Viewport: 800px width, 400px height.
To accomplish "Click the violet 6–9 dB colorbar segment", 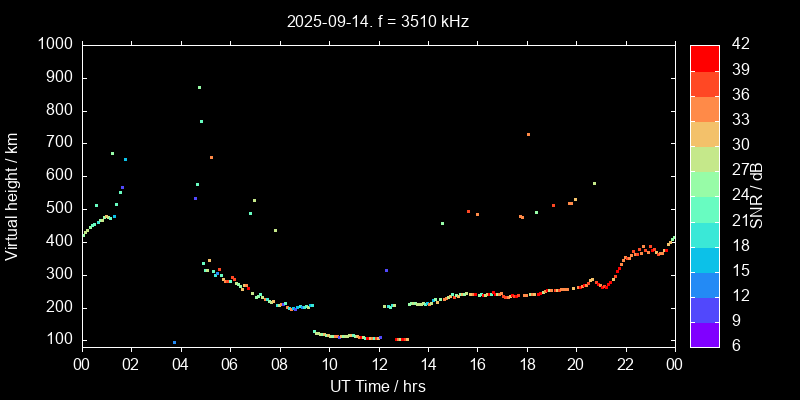I will click(705, 333).
